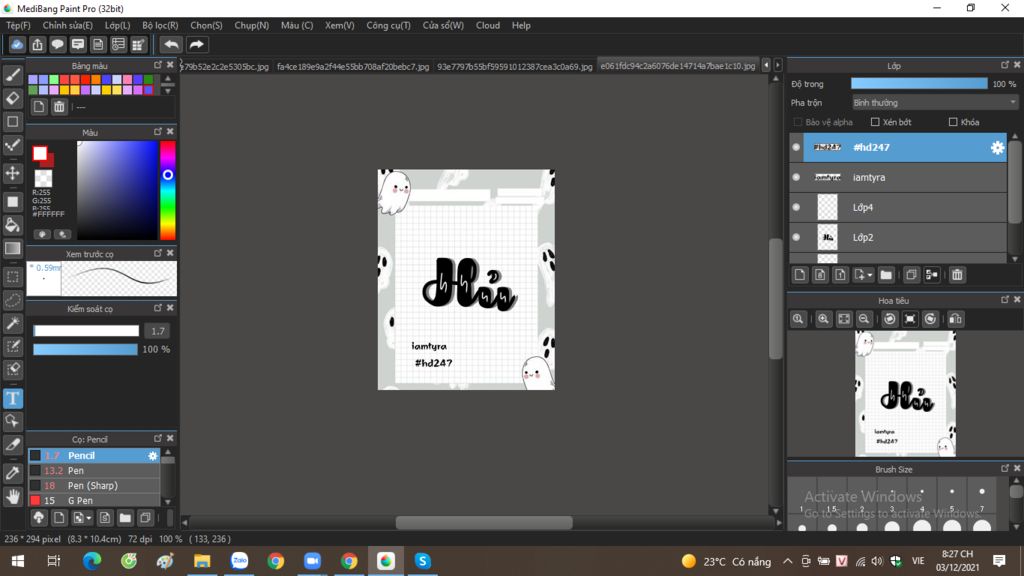Click the rainbow hue slider bar
The height and width of the screenshot is (576, 1024).
168,190
